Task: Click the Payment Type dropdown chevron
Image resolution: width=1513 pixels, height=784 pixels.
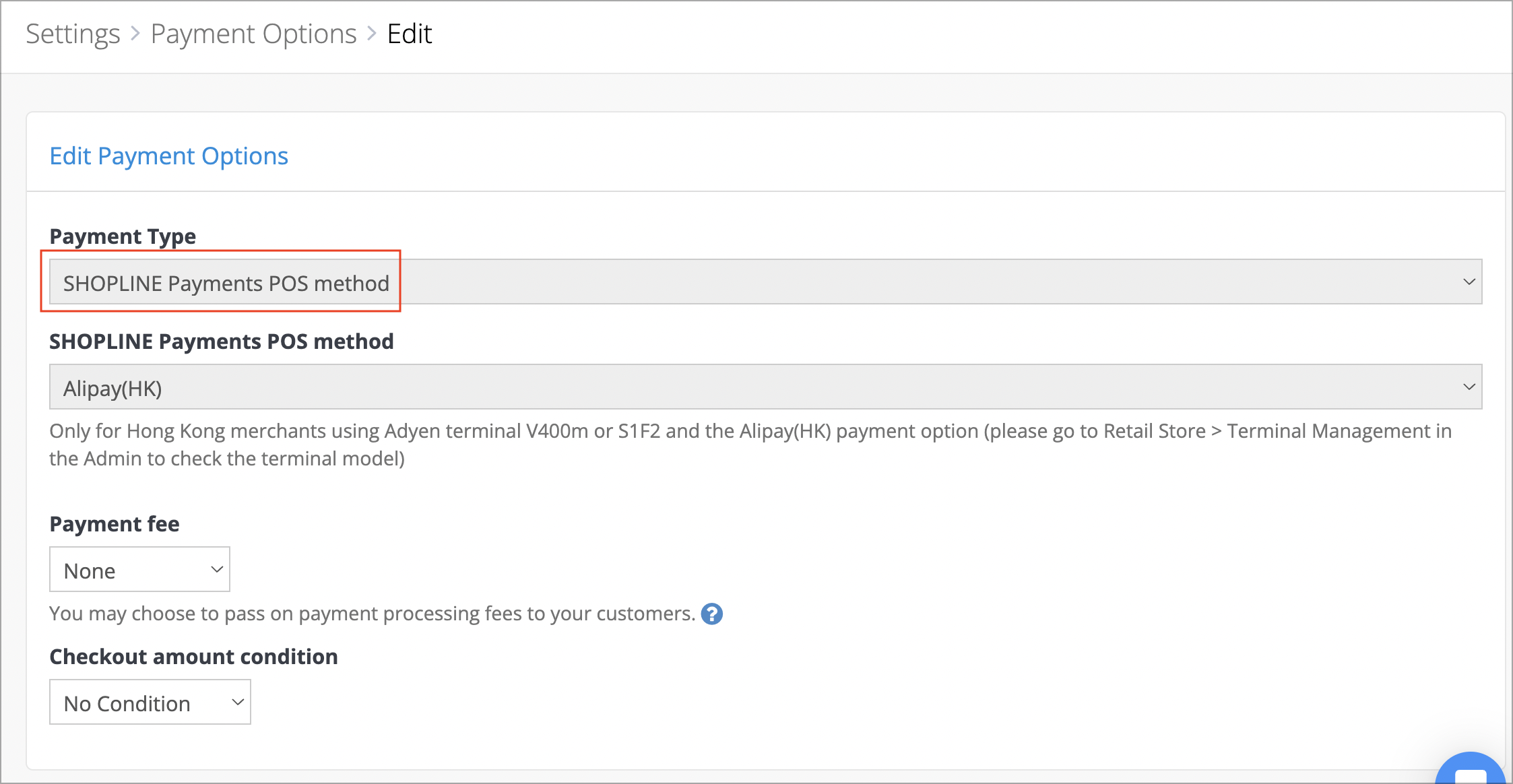Action: pyautogui.click(x=1470, y=282)
